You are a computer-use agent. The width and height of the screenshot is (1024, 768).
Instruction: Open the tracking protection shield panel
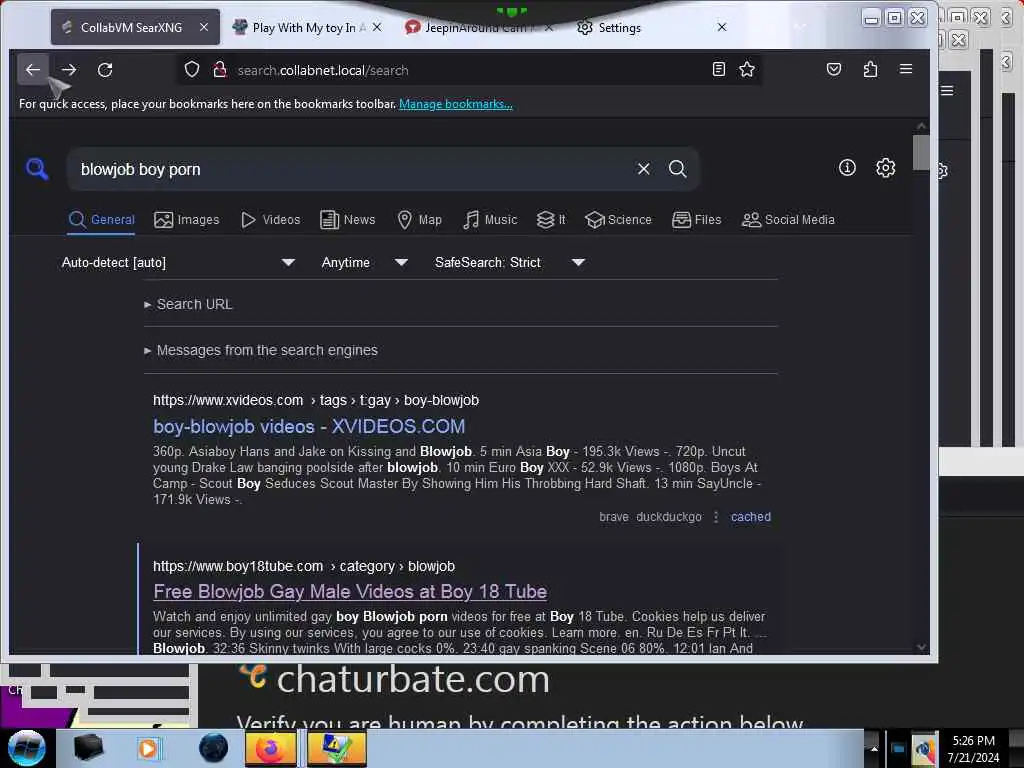[x=191, y=69]
